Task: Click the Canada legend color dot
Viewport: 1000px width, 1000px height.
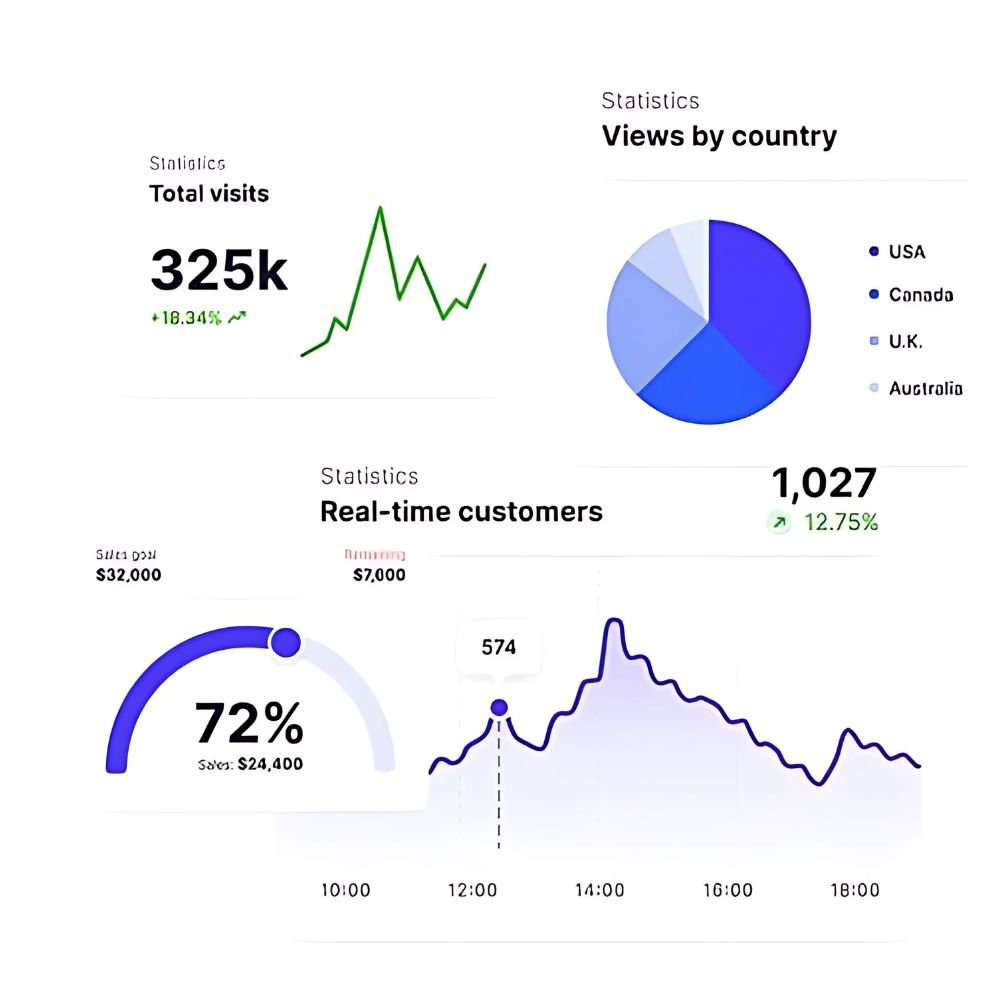Action: point(874,295)
